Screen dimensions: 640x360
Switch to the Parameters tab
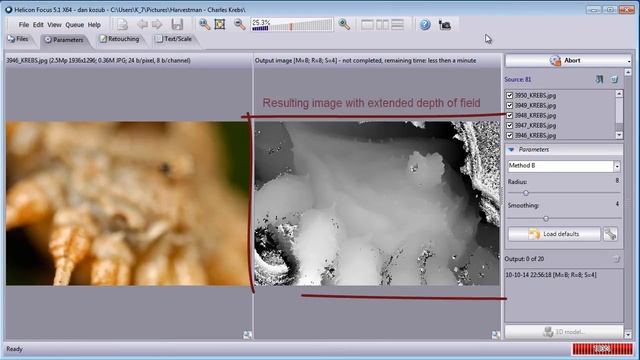[x=64, y=40]
